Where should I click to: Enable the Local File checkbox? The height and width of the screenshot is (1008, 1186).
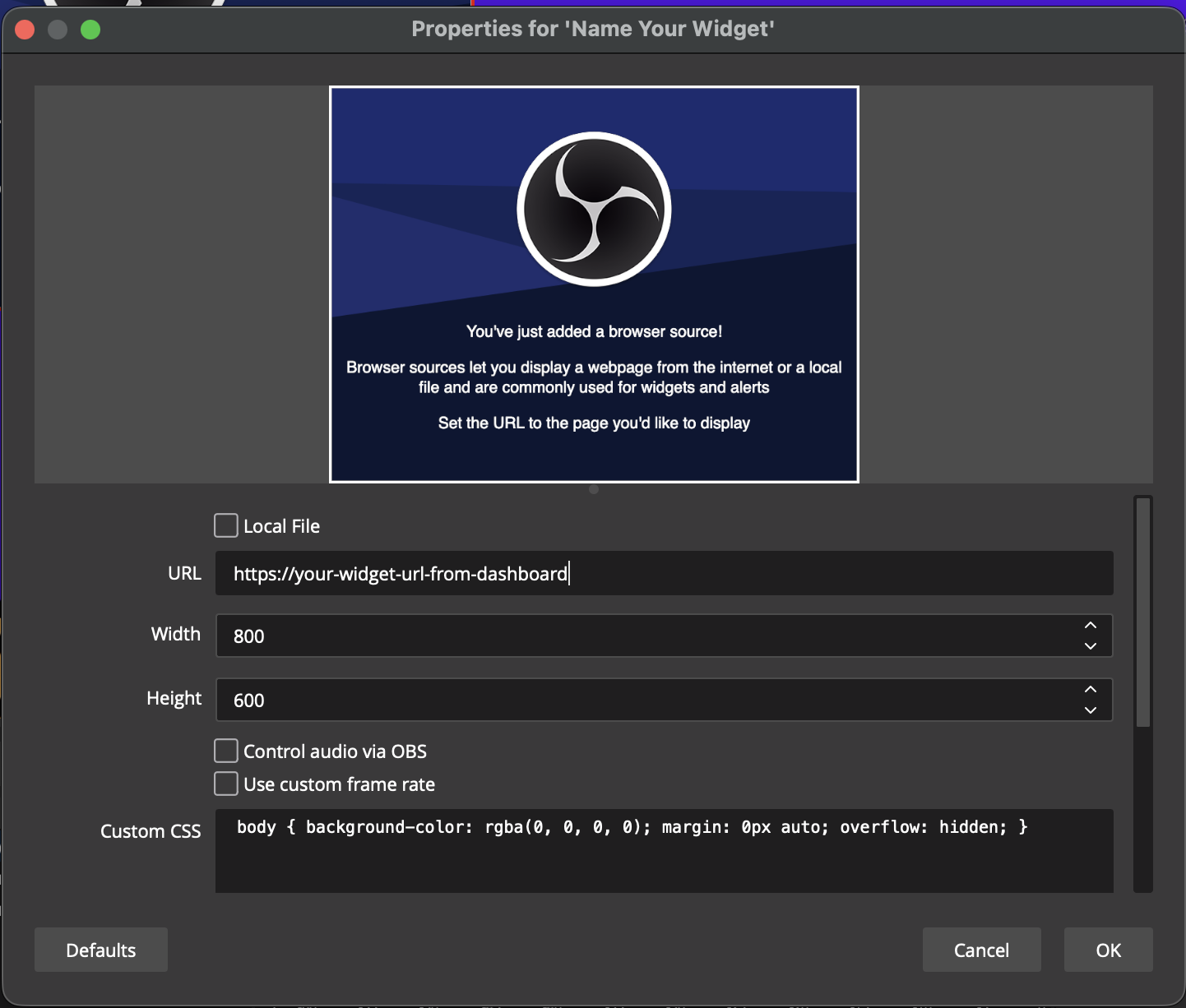[226, 525]
